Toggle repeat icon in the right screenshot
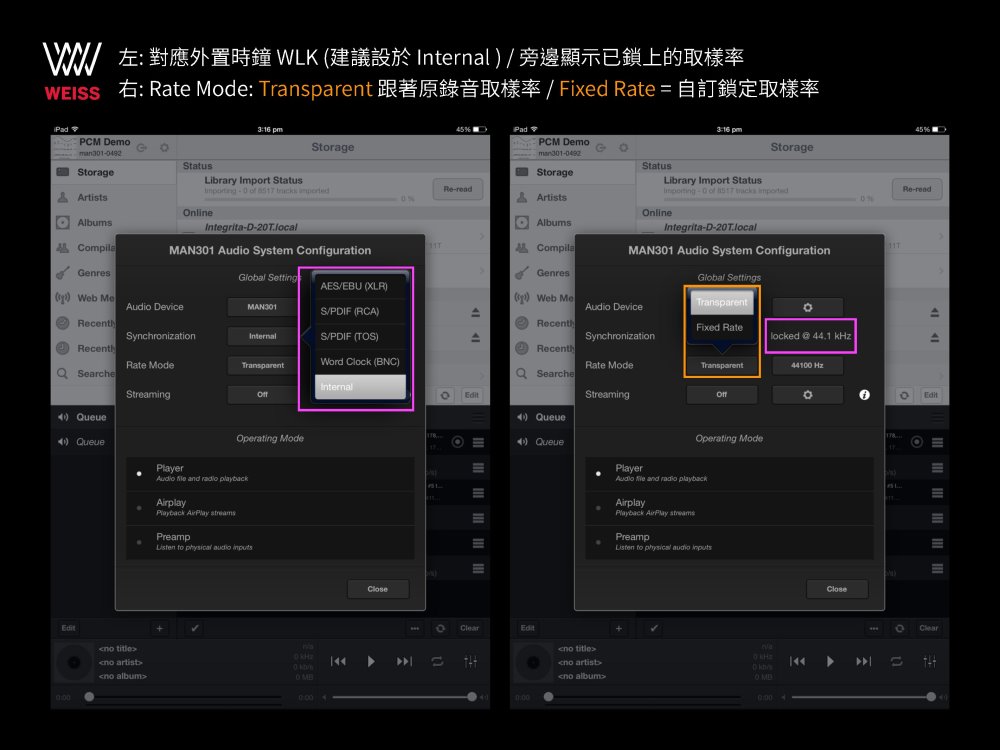Viewport: 1000px width, 750px height. tap(897, 661)
